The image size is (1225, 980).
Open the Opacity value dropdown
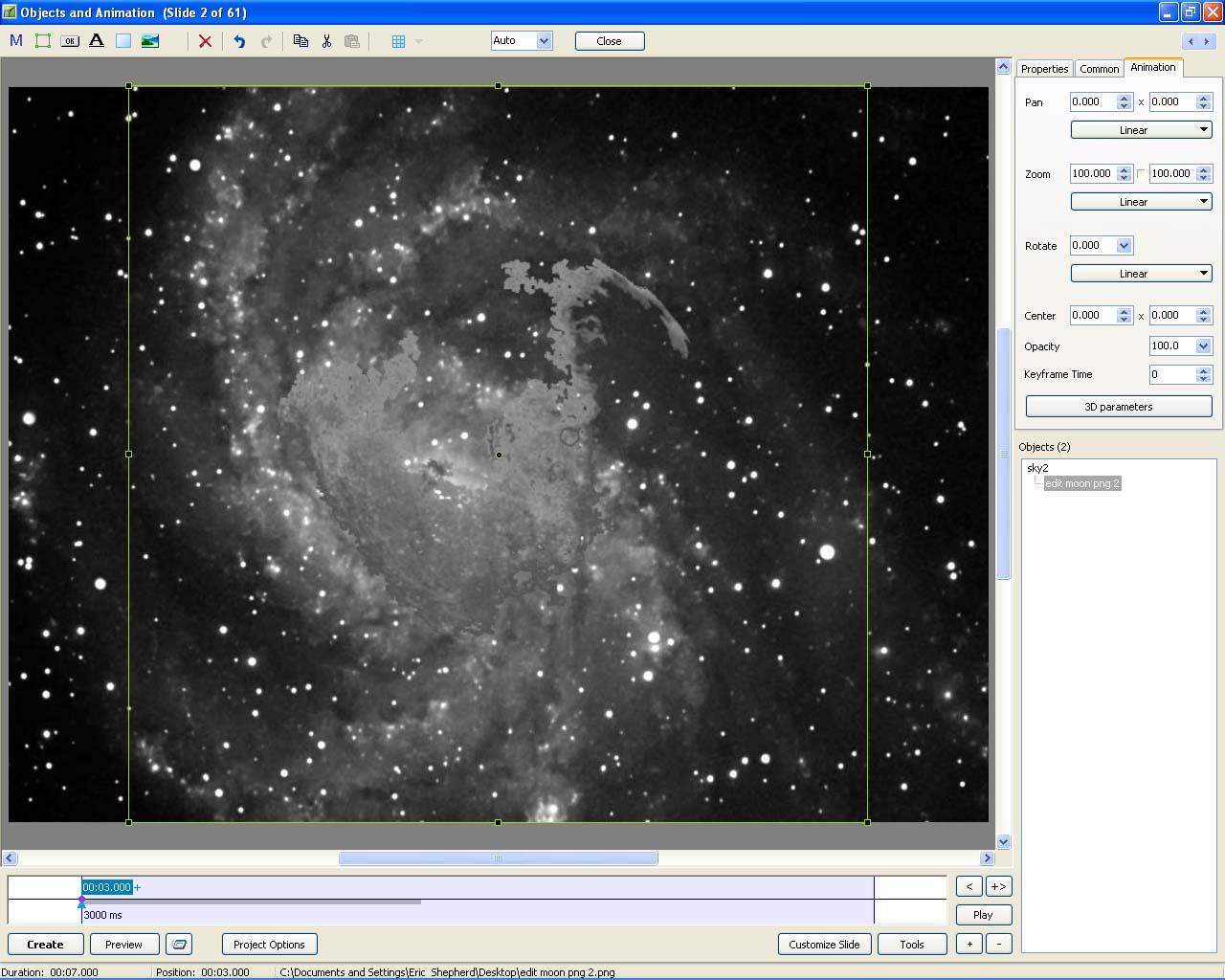click(x=1203, y=345)
